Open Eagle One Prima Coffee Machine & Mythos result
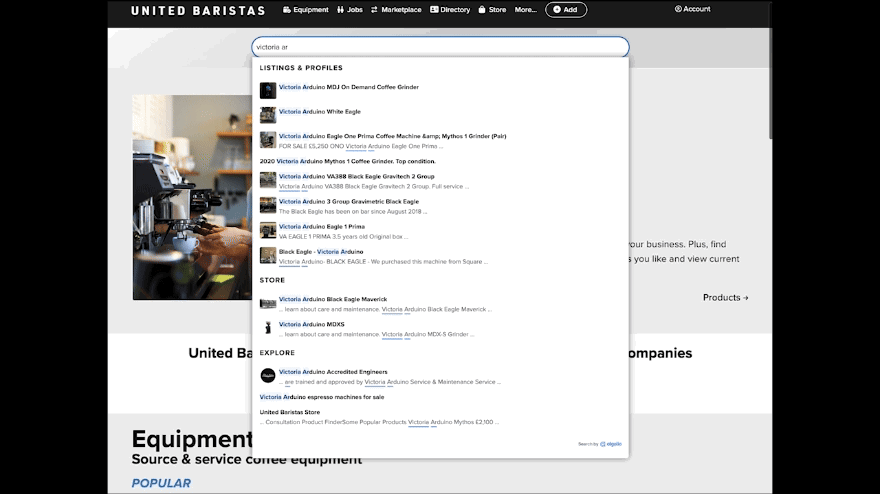Image resolution: width=880 pixels, height=494 pixels. (x=392, y=136)
